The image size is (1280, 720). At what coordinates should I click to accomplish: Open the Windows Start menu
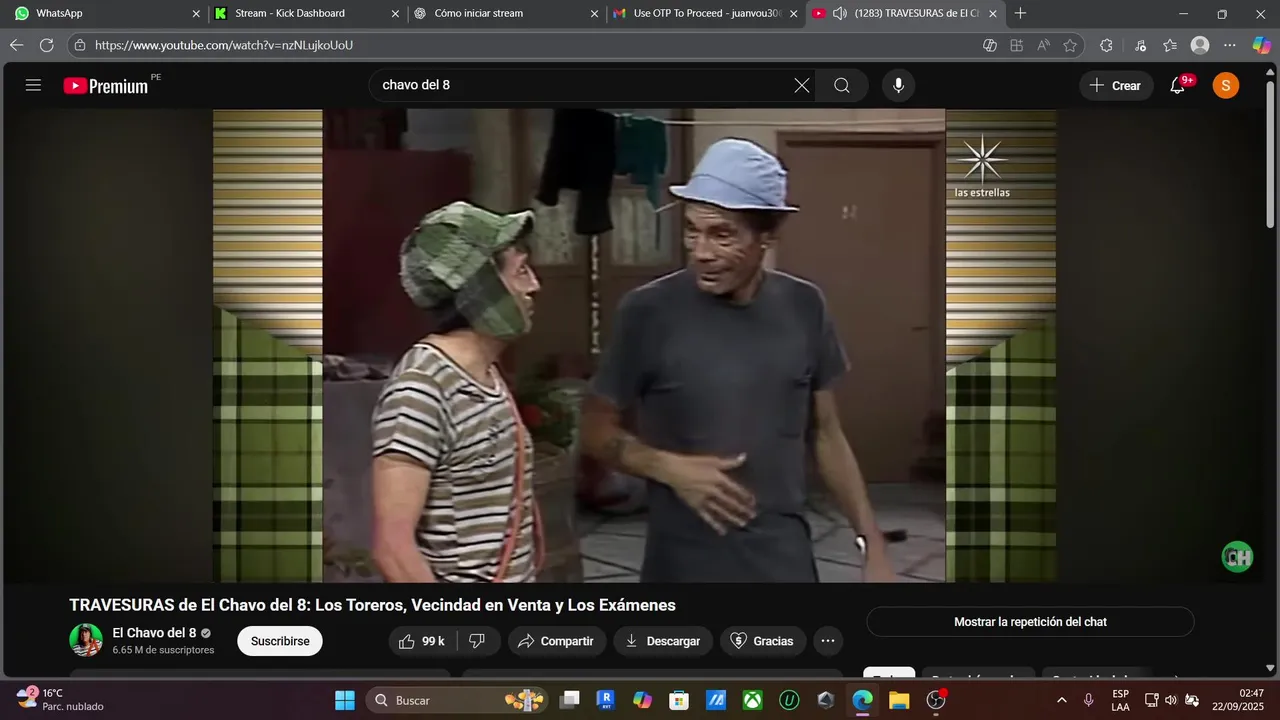coord(344,700)
